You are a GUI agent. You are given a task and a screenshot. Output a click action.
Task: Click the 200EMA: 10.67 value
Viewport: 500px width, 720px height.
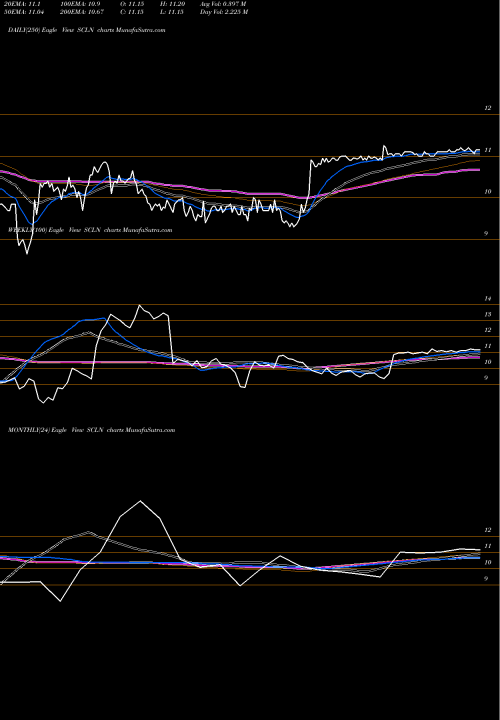(80, 12)
